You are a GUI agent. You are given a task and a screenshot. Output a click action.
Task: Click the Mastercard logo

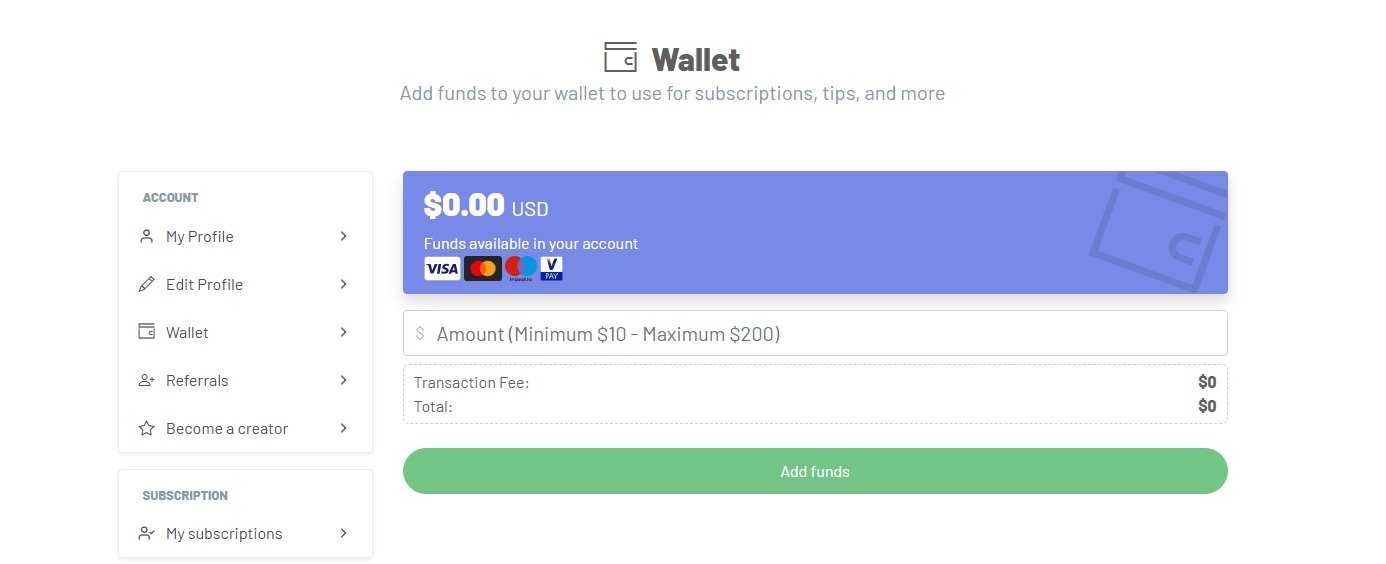pos(483,268)
